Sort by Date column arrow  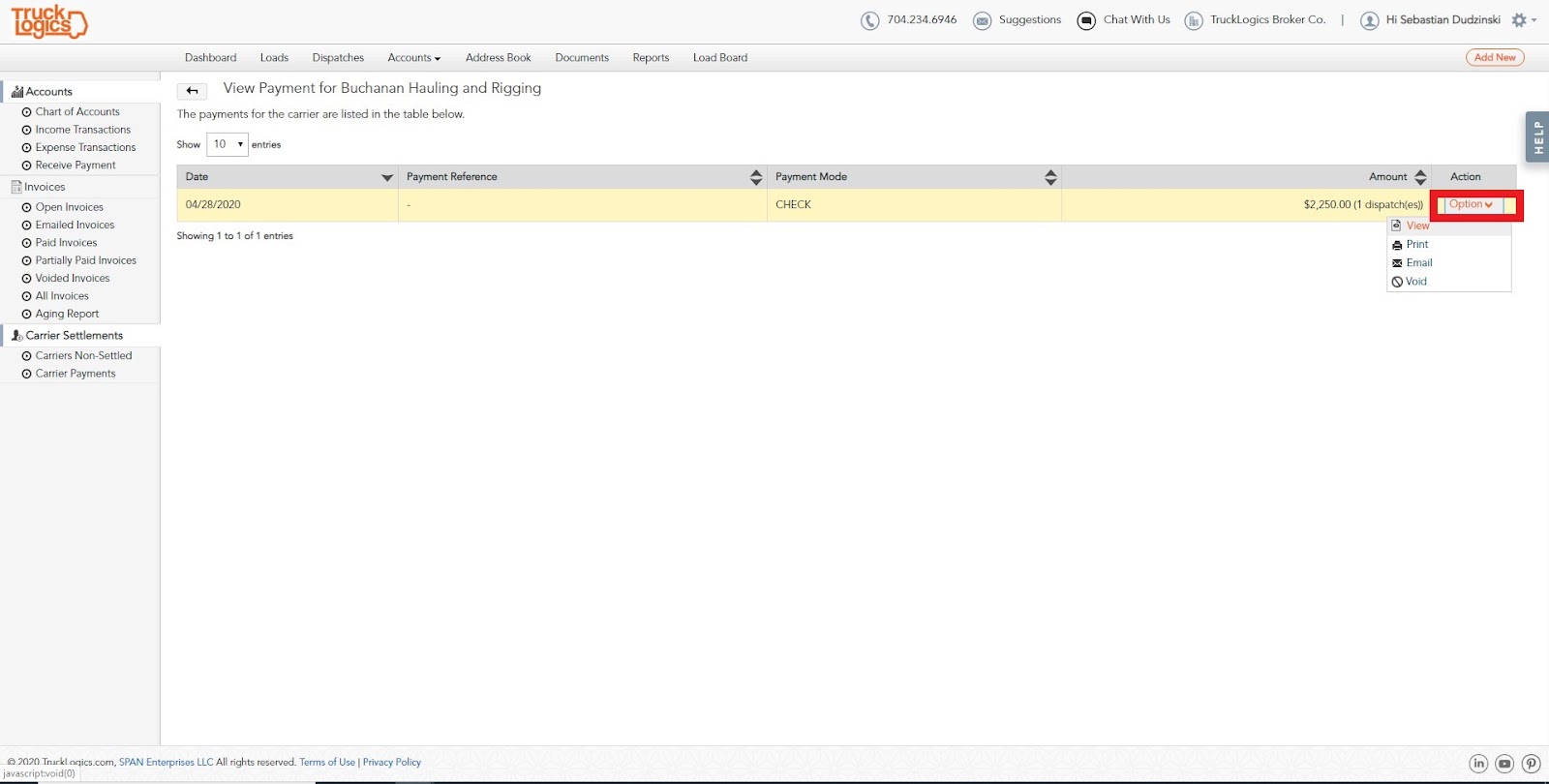tap(387, 177)
